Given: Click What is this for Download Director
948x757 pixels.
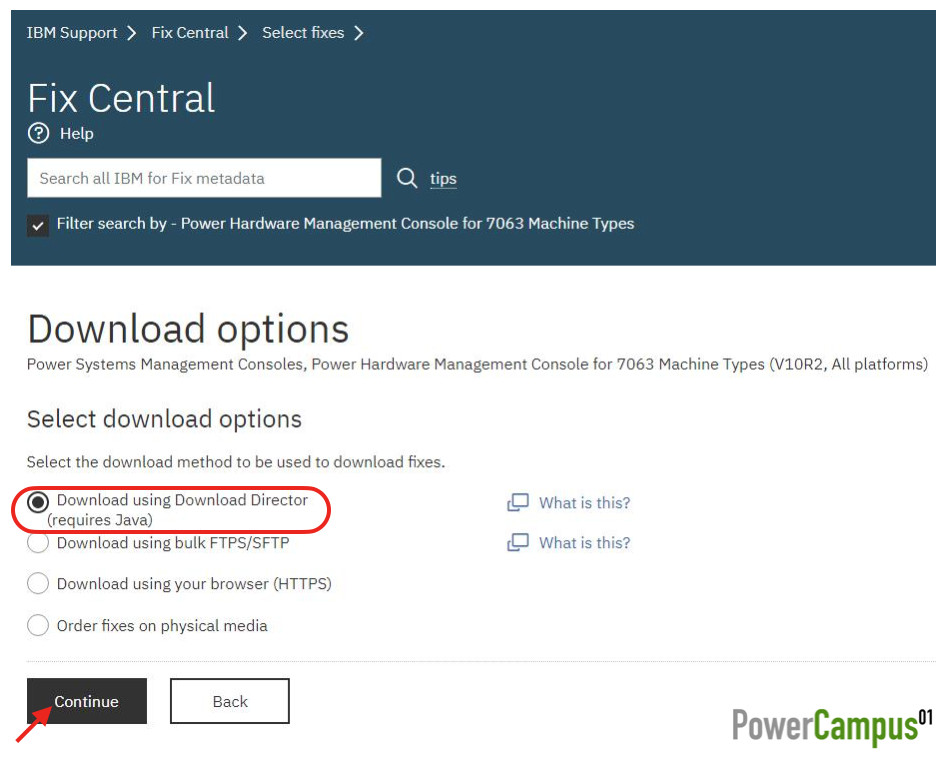Looking at the screenshot, I should tap(585, 503).
